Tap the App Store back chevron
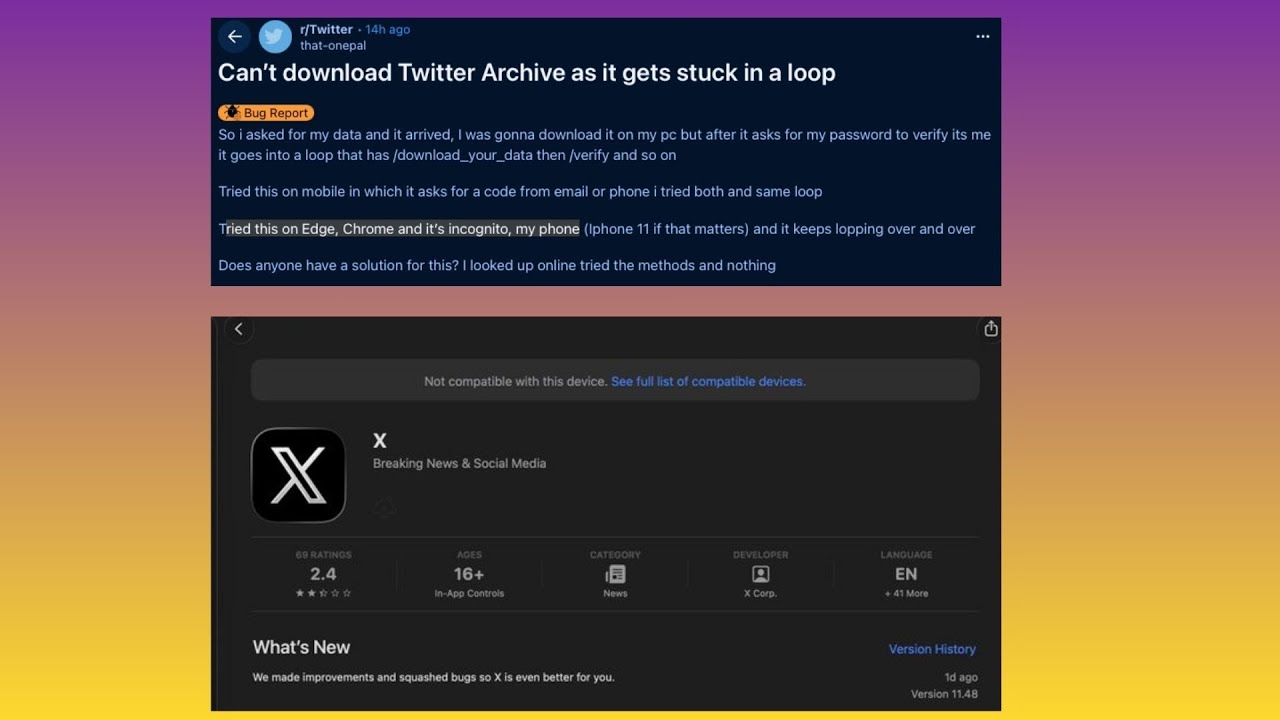This screenshot has width=1280, height=720. point(238,329)
